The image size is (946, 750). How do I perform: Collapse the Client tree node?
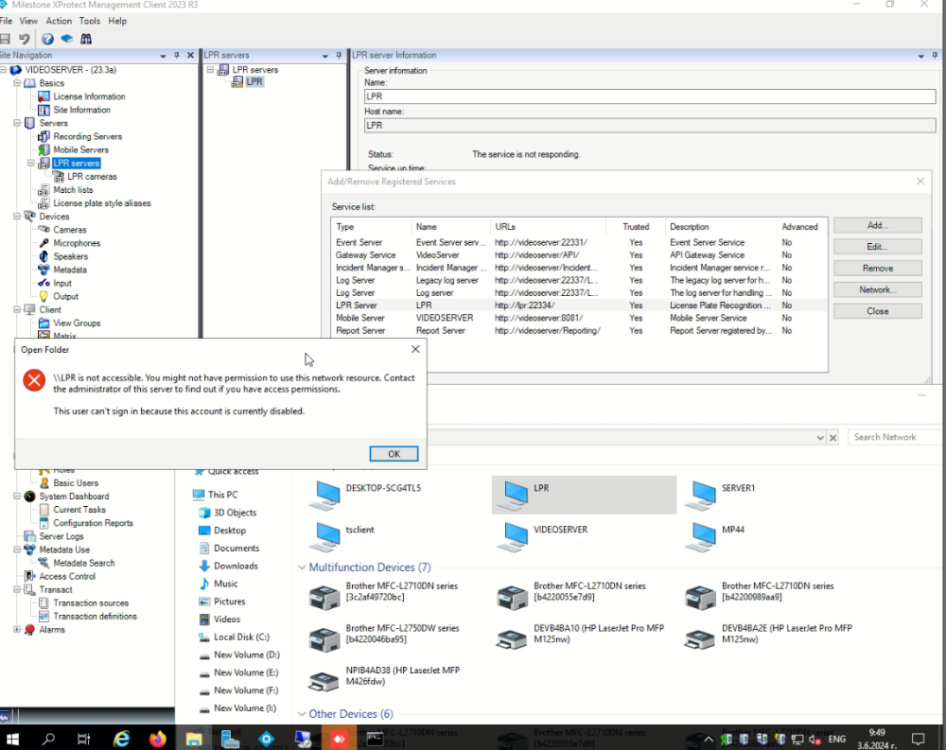[17, 310]
